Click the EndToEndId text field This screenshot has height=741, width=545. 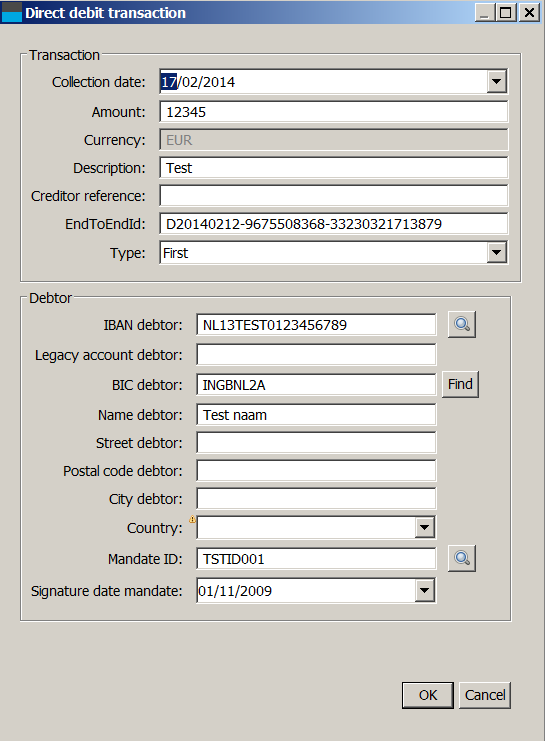point(334,224)
